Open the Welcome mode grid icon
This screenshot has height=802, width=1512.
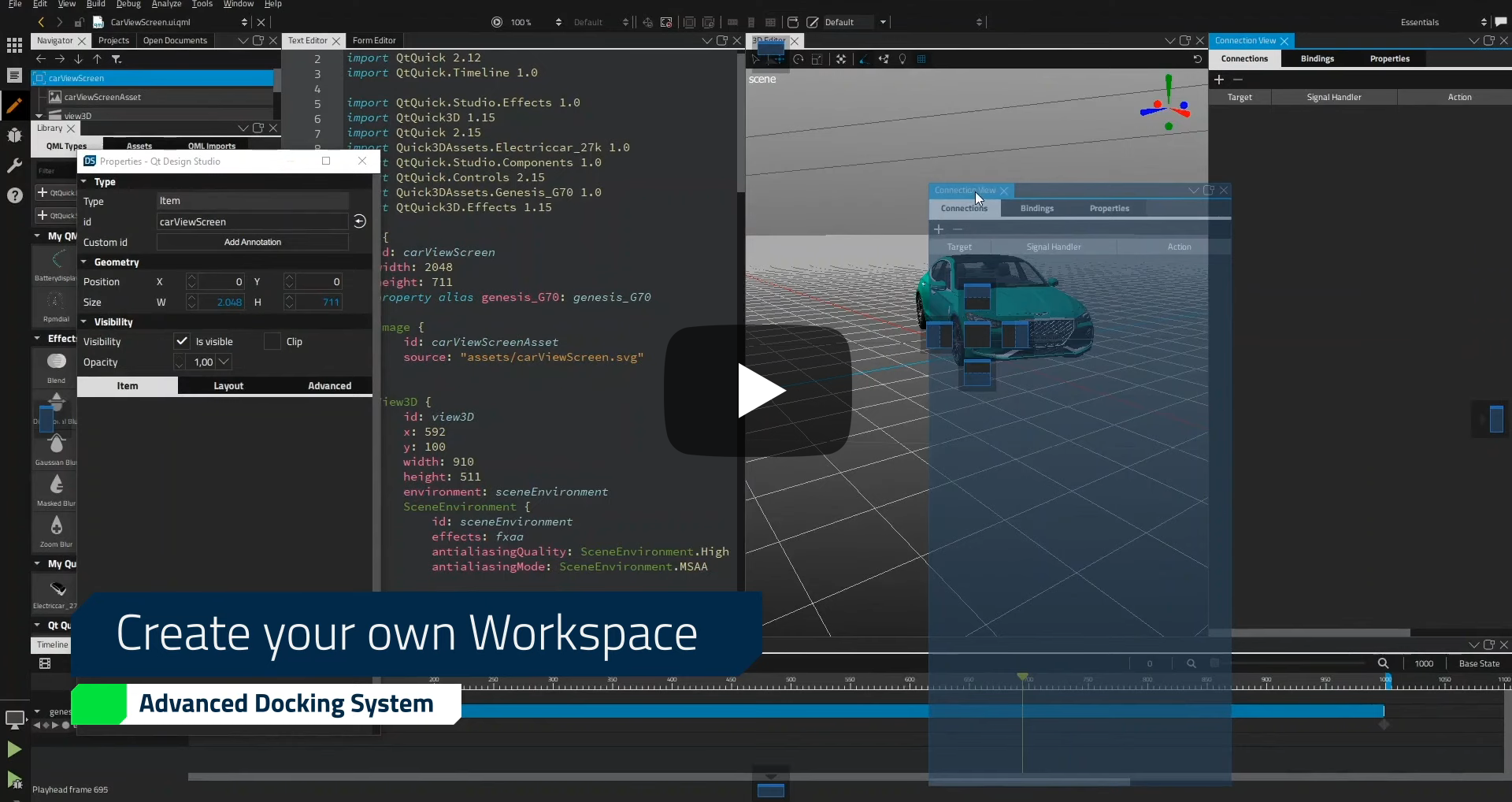point(14,46)
